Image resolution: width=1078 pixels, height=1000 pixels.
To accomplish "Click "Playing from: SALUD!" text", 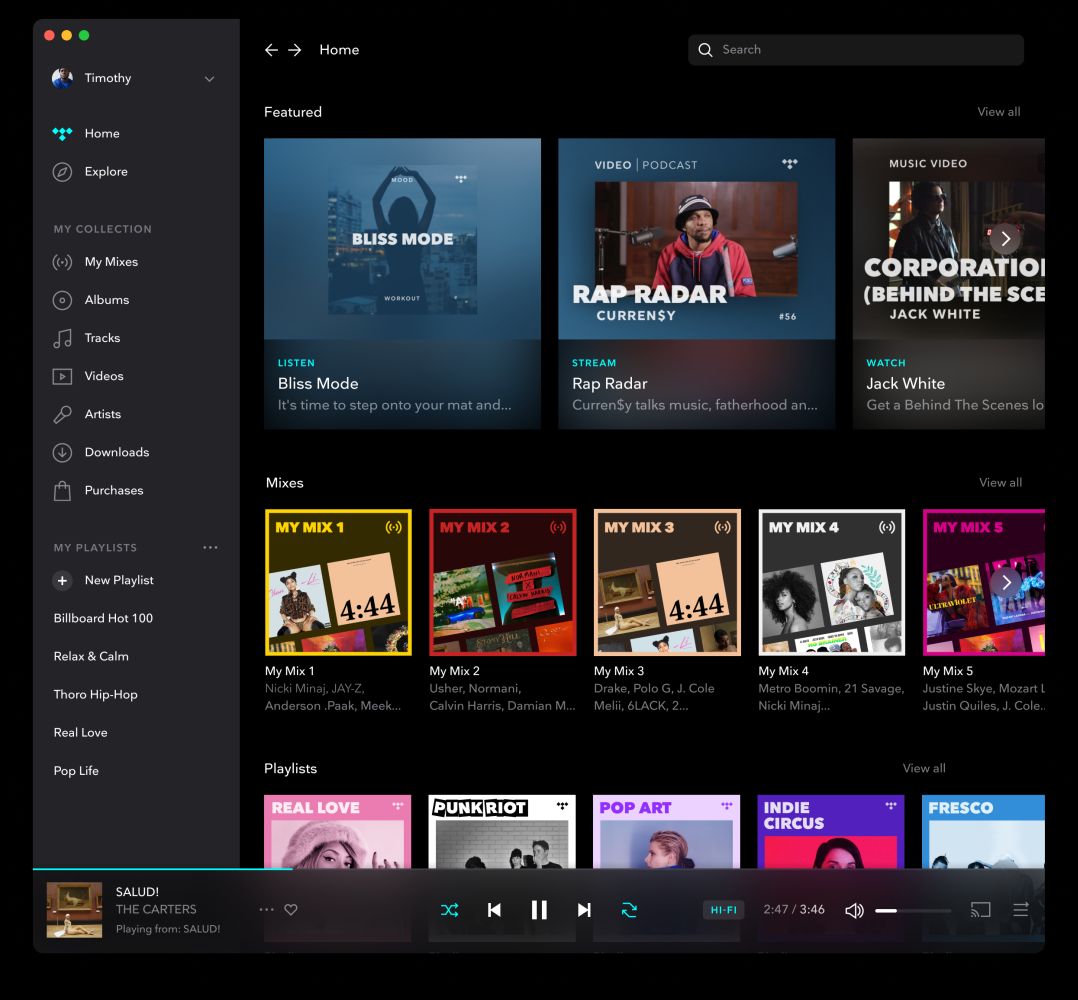I will coord(168,929).
